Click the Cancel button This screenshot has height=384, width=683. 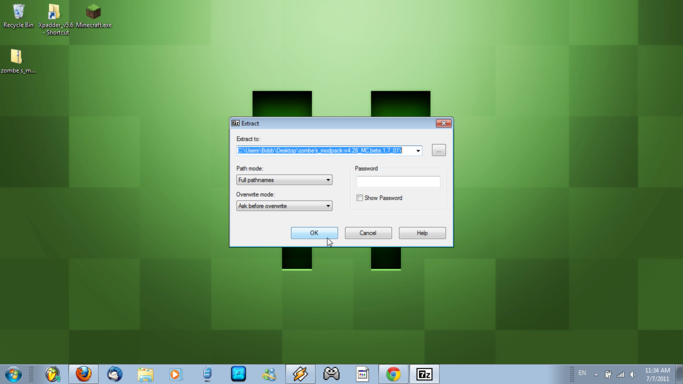[368, 233]
